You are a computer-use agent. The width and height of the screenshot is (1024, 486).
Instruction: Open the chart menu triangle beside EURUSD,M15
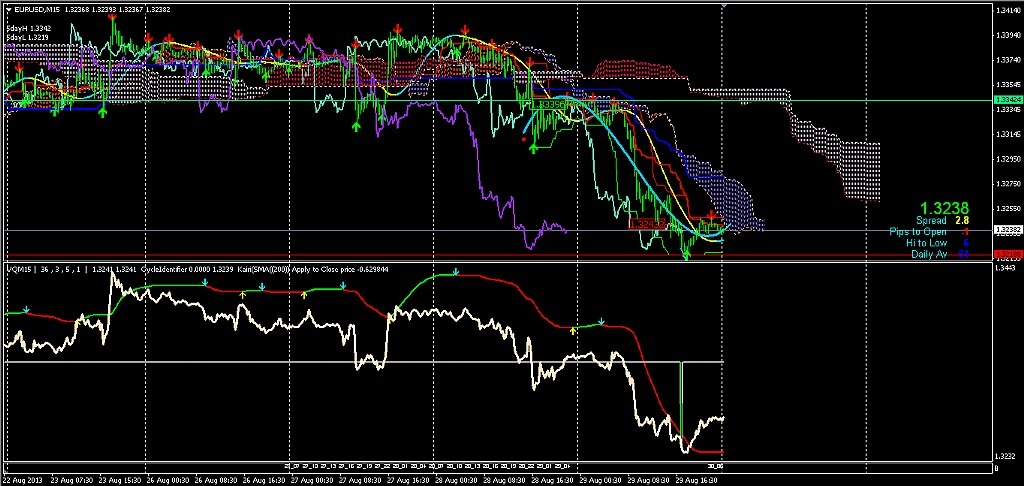pos(7,9)
